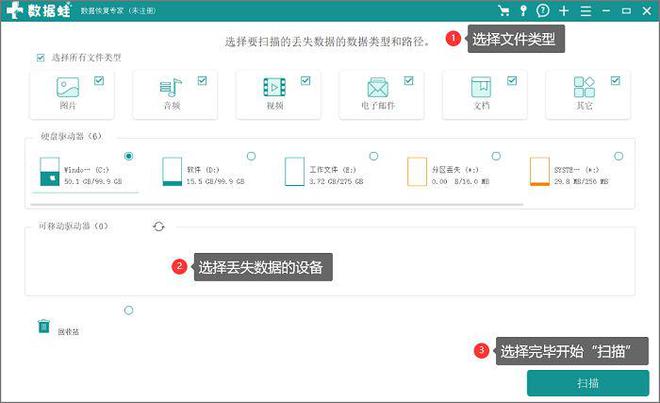Open the shopping cart purchase icon
Screen dimensions: 660x403
pyautogui.click(x=504, y=11)
